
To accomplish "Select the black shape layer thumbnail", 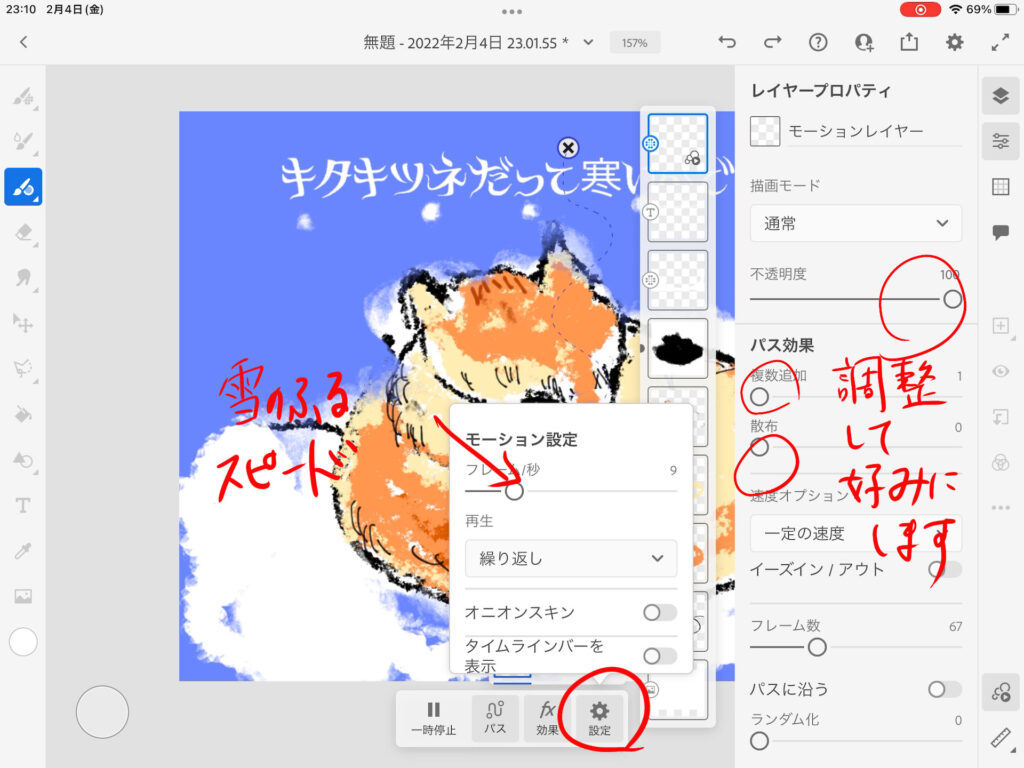I will click(x=677, y=348).
